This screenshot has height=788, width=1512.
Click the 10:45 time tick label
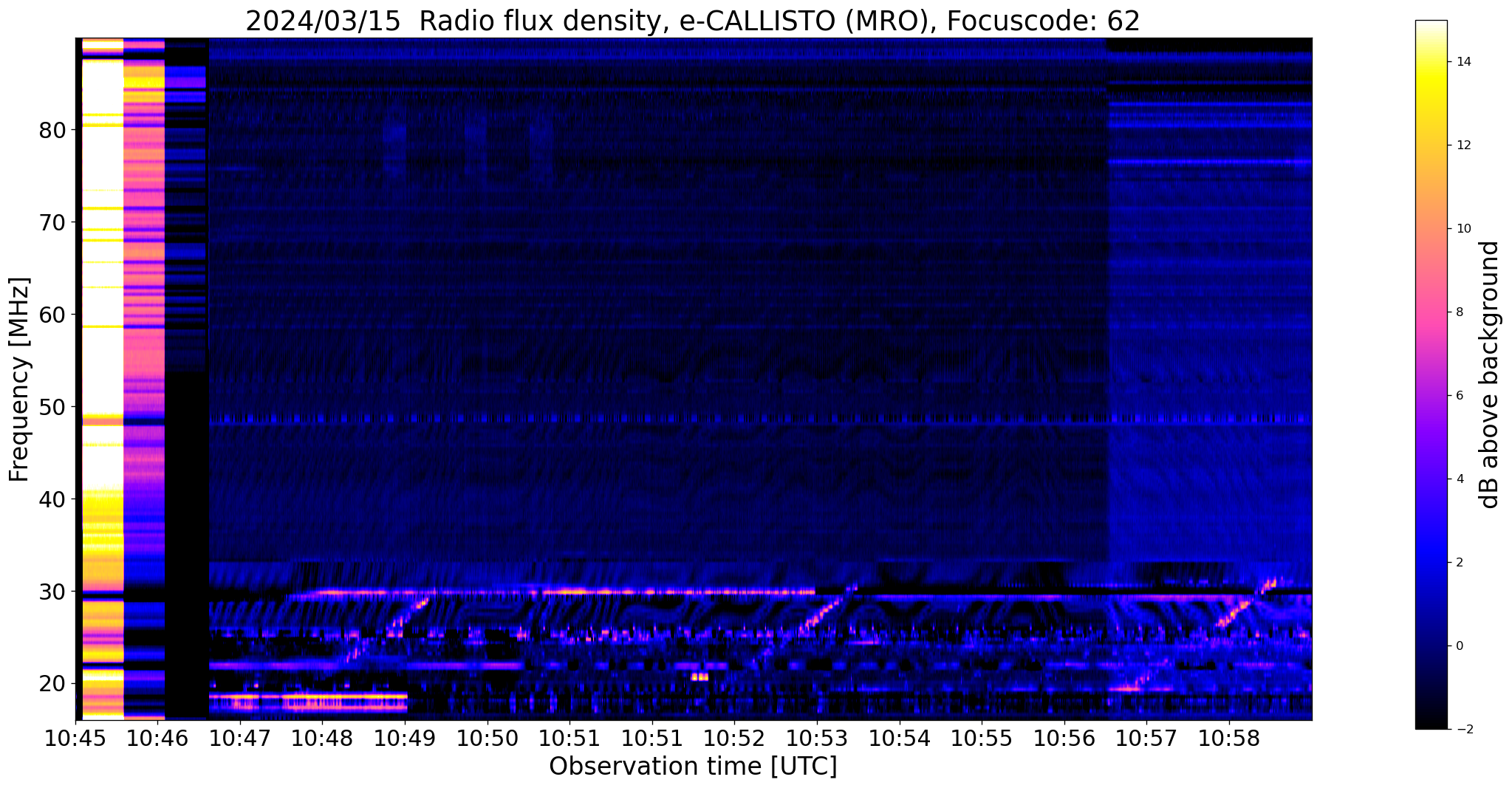pyautogui.click(x=75, y=738)
